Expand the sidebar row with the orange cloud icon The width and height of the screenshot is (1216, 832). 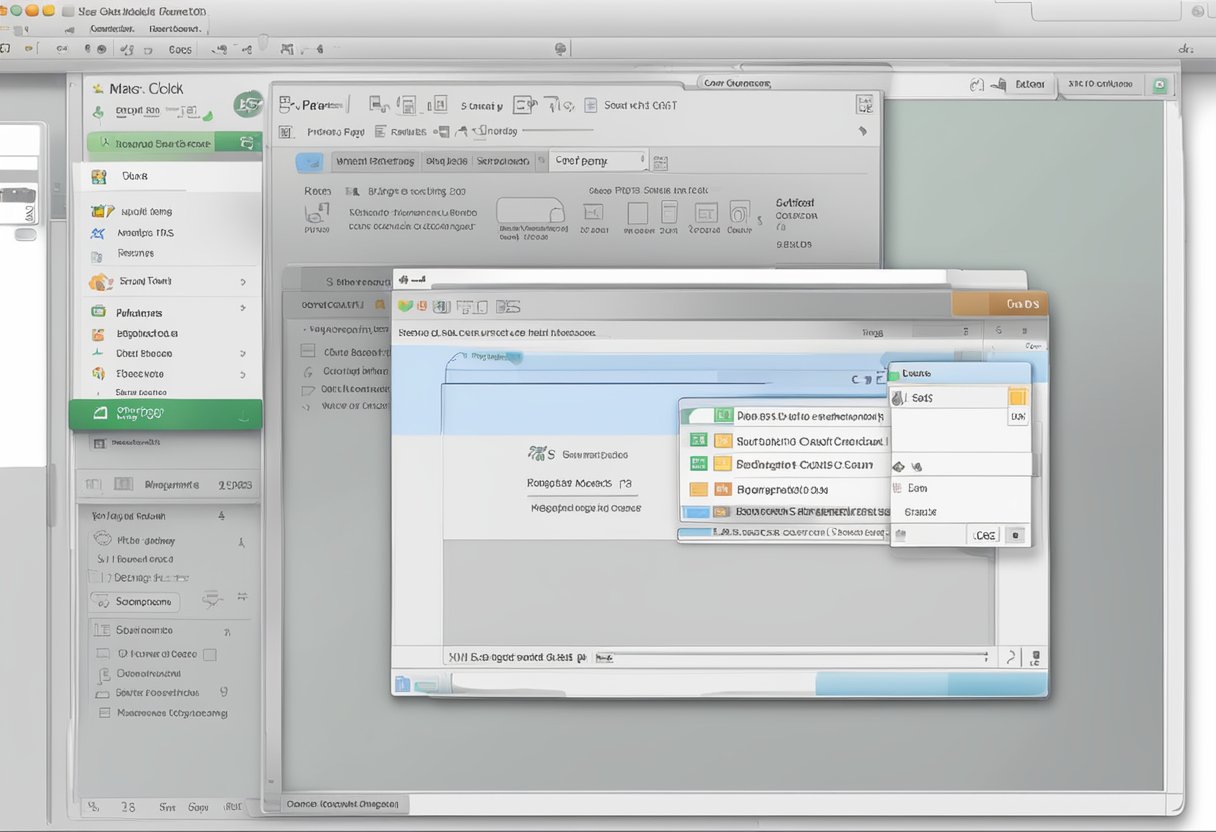[243, 282]
